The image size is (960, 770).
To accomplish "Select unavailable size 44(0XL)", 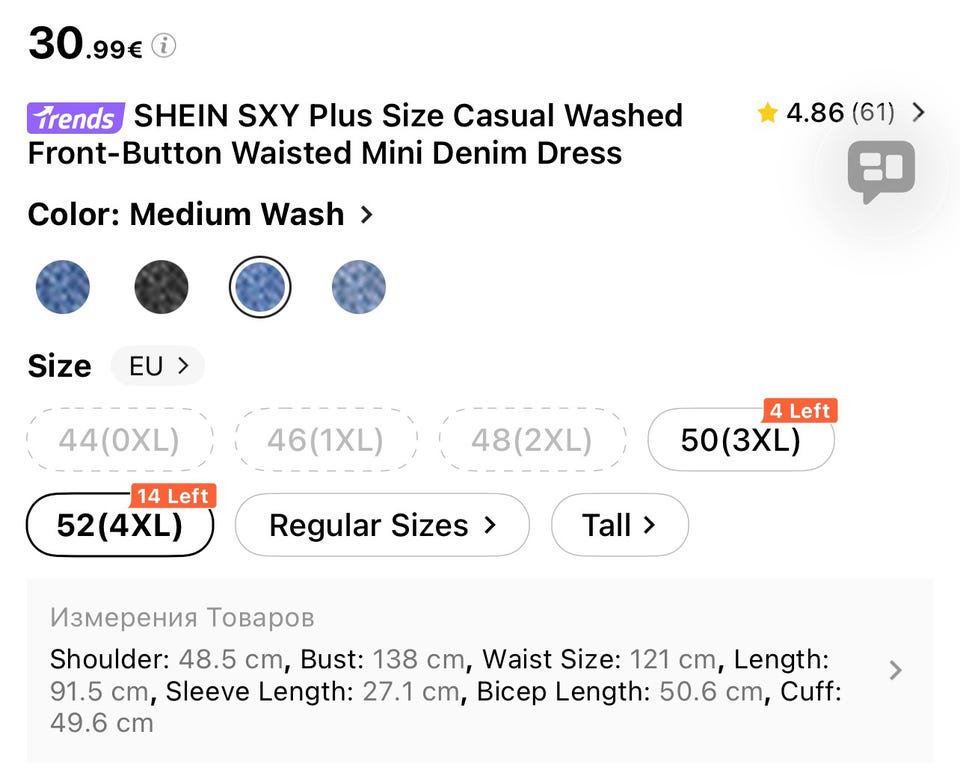I will click(120, 440).
